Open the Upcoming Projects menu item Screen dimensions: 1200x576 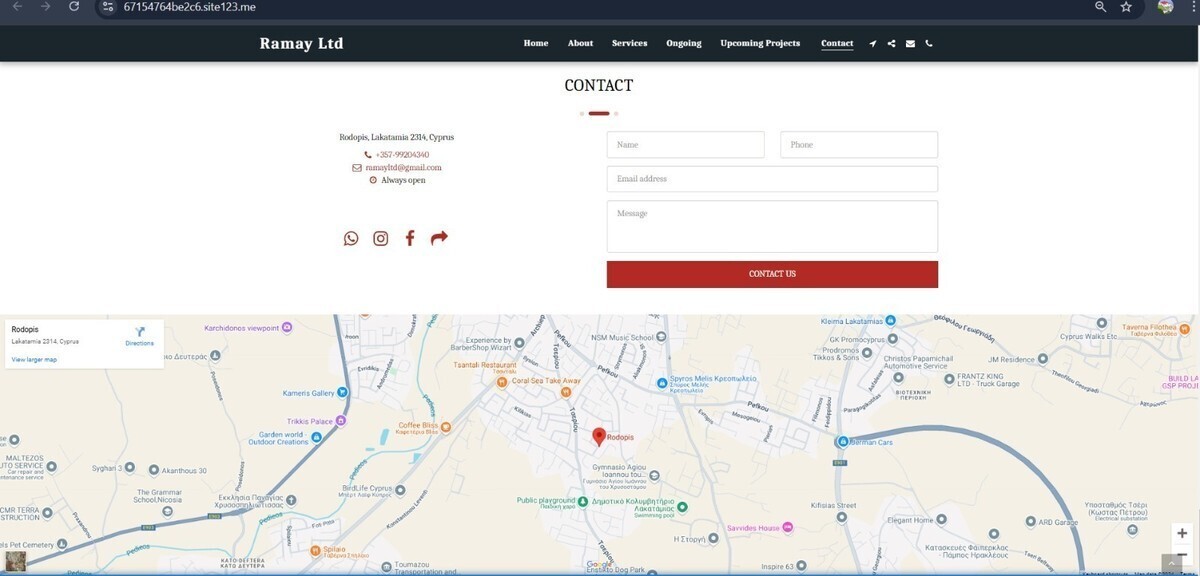click(x=760, y=43)
